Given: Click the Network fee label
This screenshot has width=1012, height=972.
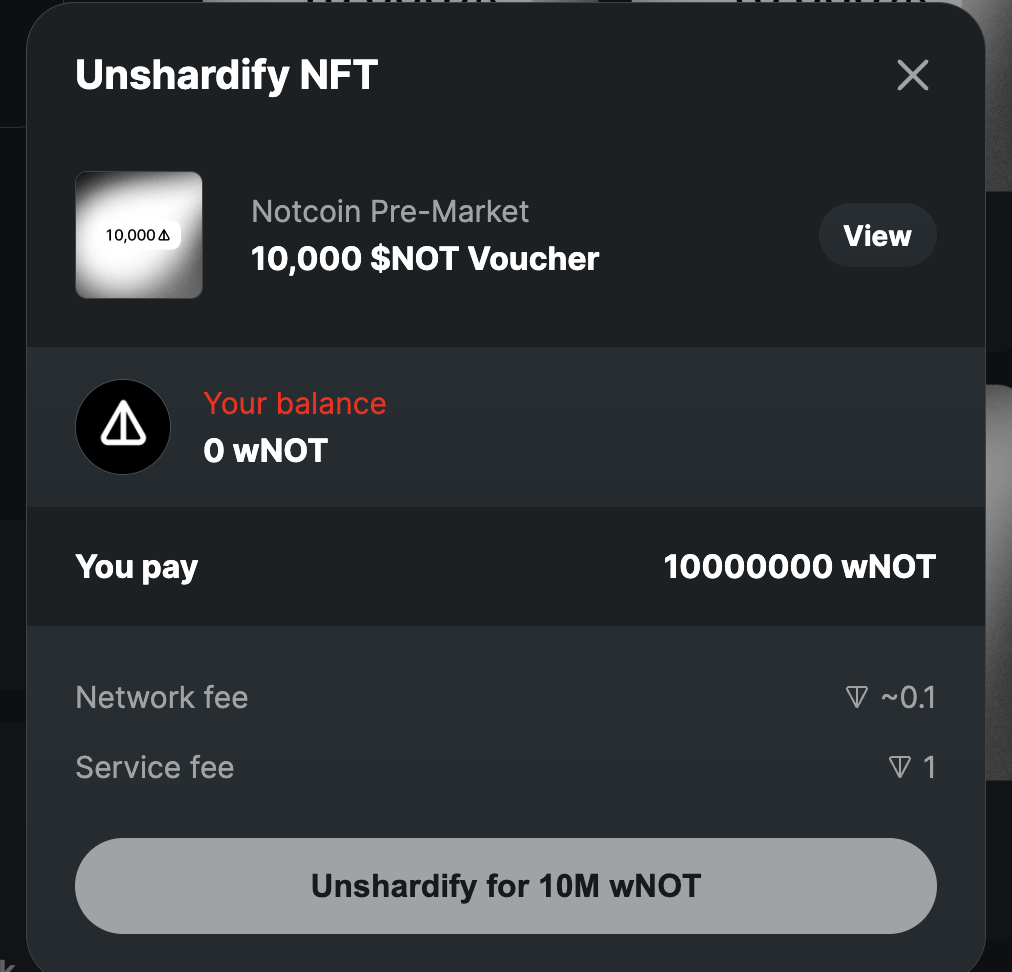Looking at the screenshot, I should (162, 697).
